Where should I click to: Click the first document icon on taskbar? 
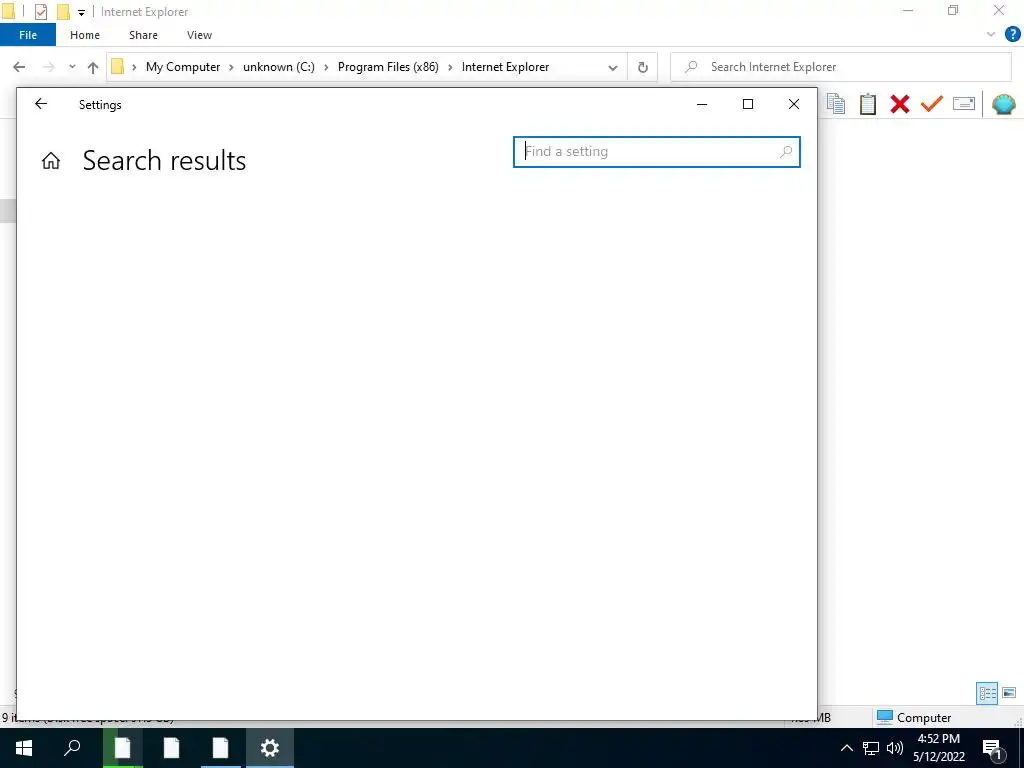click(123, 748)
